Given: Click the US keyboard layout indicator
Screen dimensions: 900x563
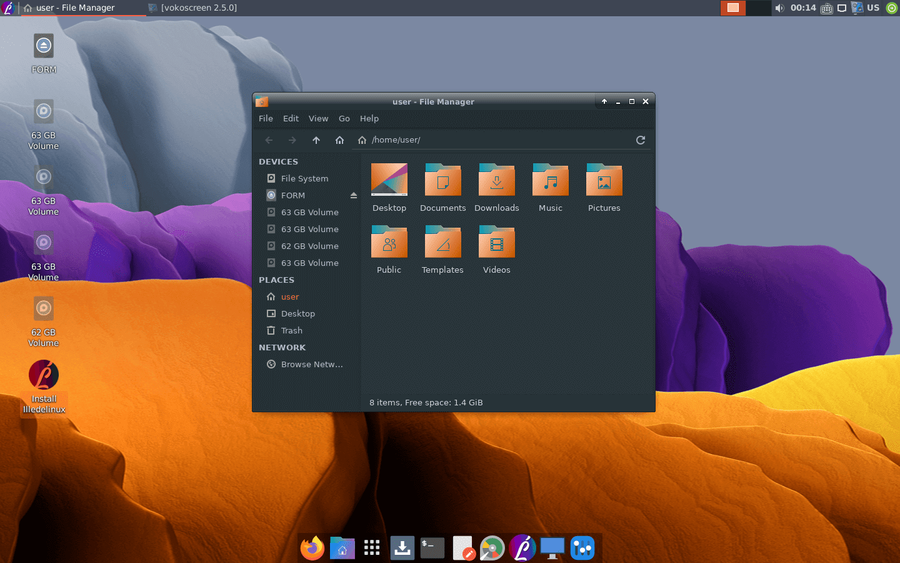Looking at the screenshot, I should (873, 8).
